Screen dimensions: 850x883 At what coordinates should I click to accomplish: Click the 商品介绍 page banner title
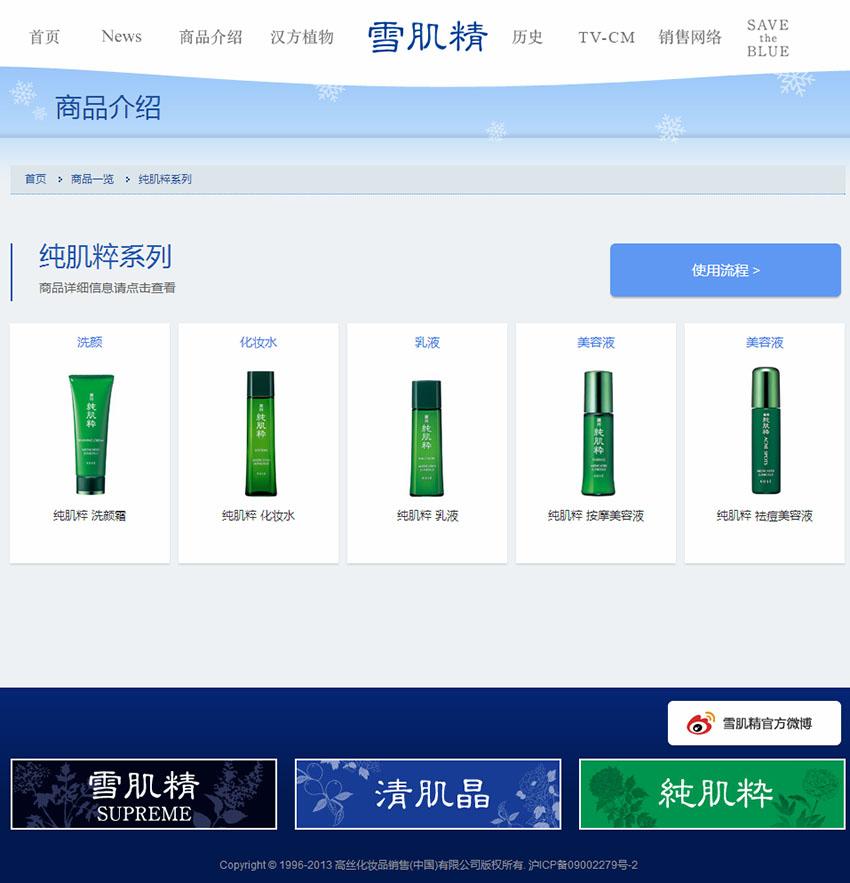(108, 108)
